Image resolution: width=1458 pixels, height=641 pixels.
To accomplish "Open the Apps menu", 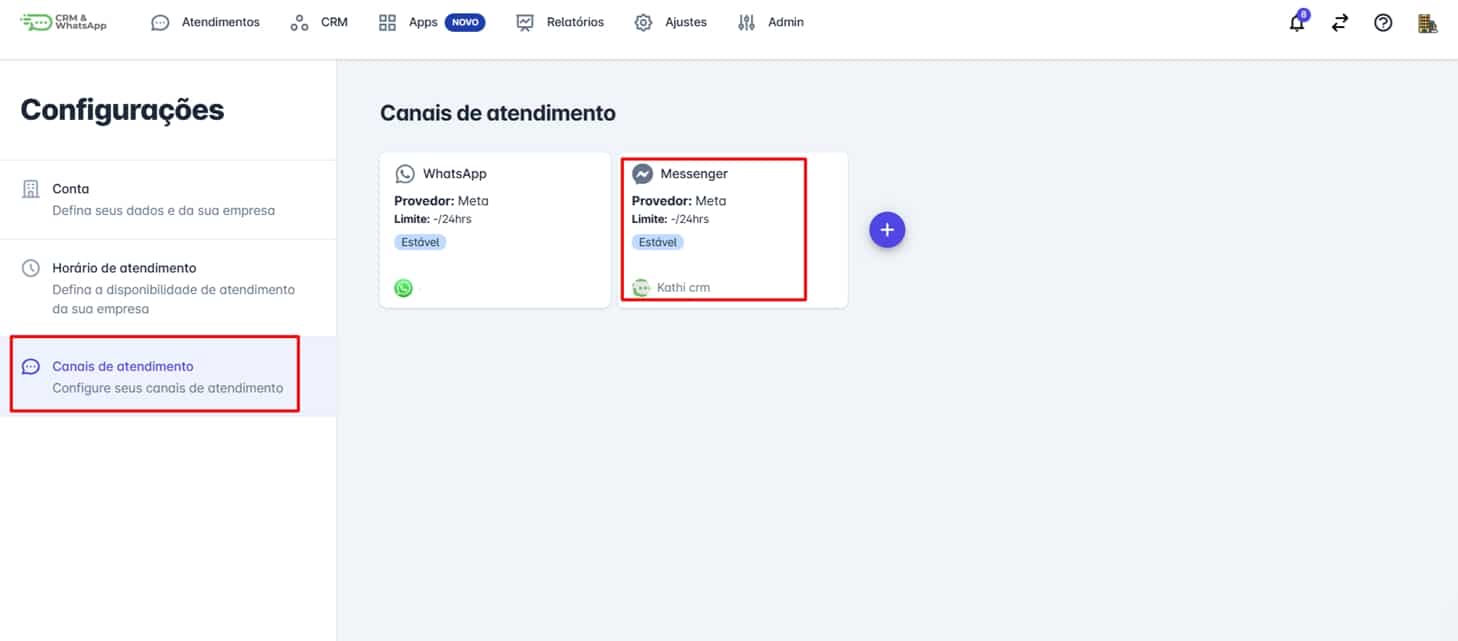I will coord(423,22).
